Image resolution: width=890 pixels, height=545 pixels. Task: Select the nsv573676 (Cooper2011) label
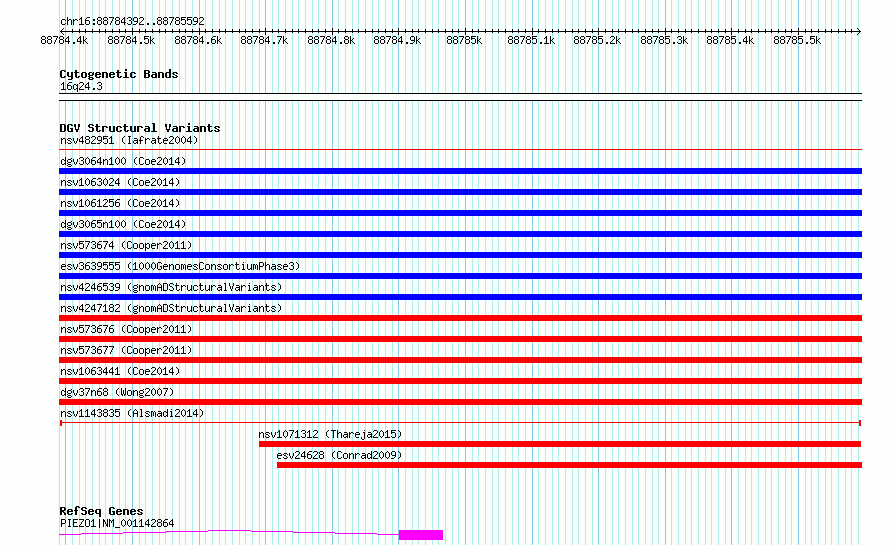point(126,329)
